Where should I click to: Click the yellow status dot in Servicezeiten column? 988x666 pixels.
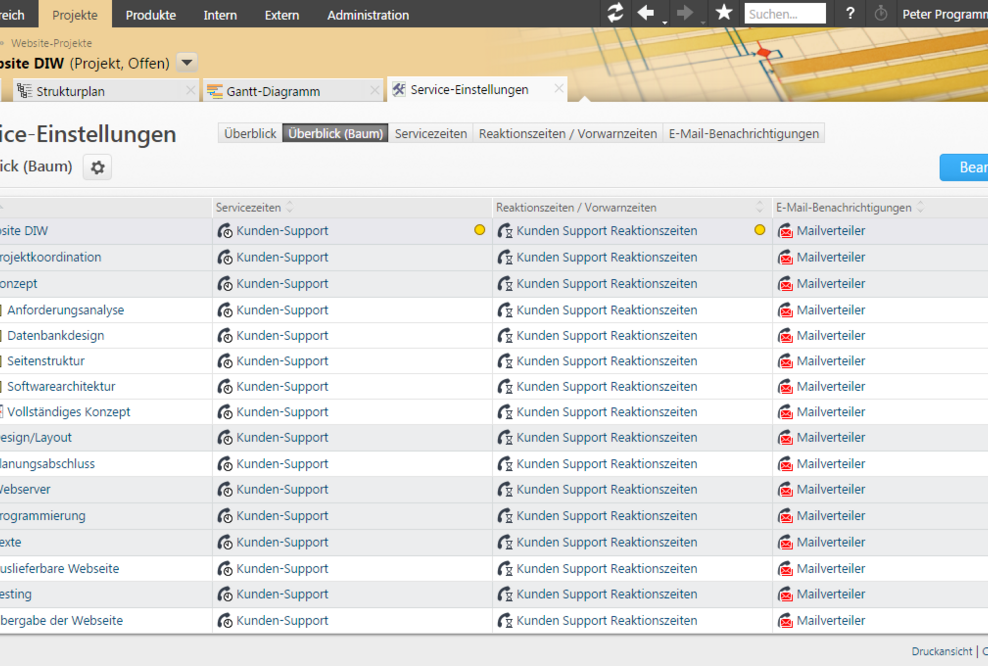pyautogui.click(x=480, y=230)
